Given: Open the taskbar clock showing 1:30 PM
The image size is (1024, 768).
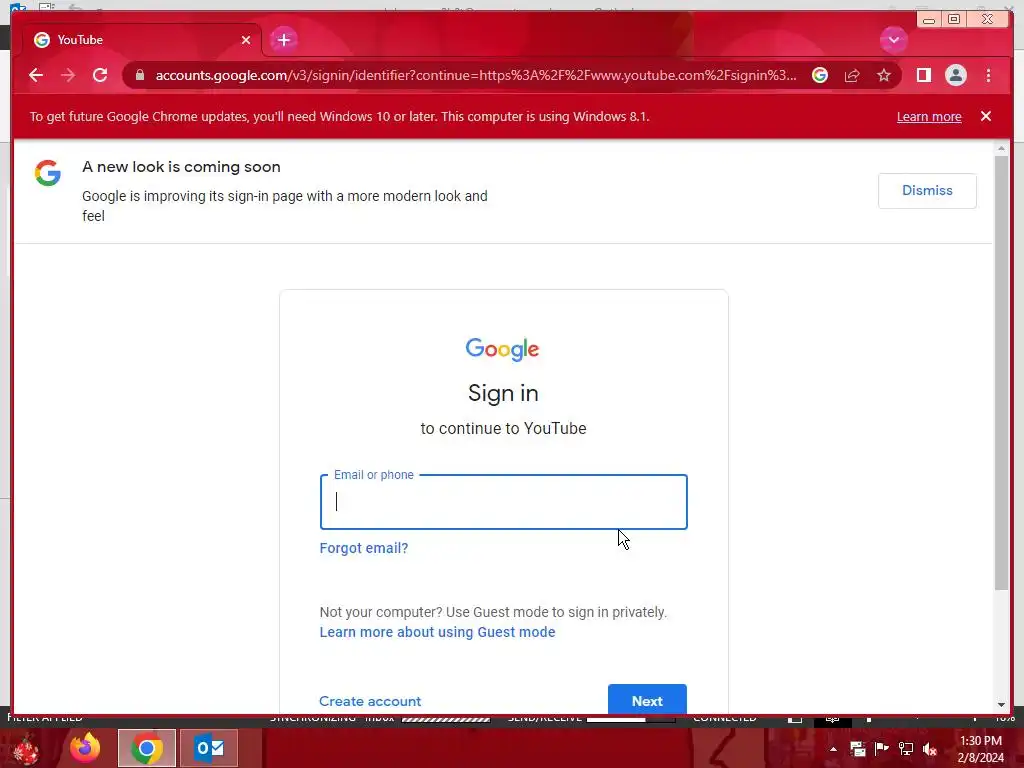Looking at the screenshot, I should [x=980, y=749].
